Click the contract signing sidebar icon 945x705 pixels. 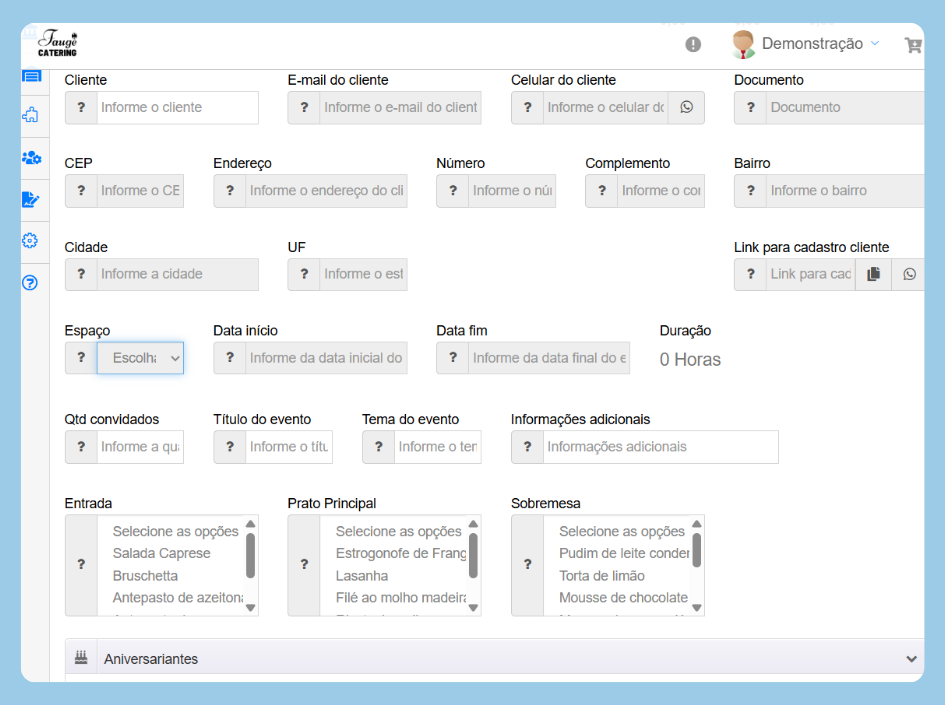pyautogui.click(x=30, y=199)
